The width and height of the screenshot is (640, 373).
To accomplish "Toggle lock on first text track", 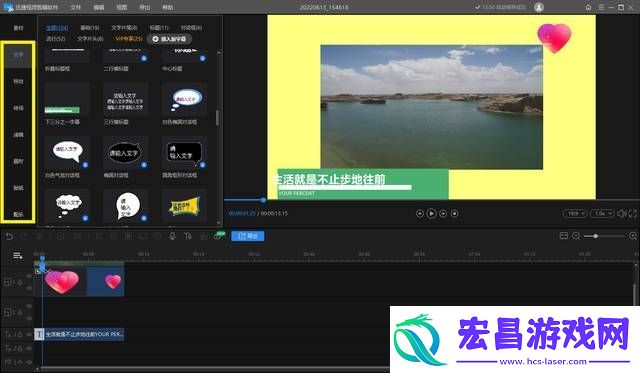I will point(20,334).
